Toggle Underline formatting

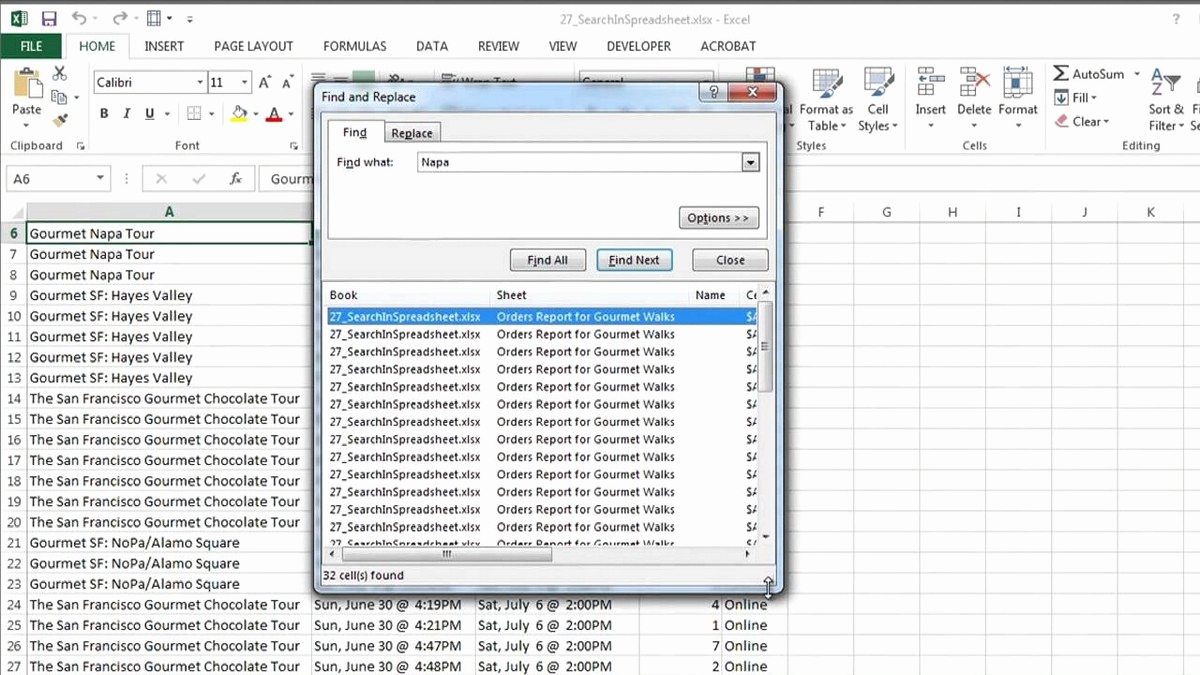150,114
